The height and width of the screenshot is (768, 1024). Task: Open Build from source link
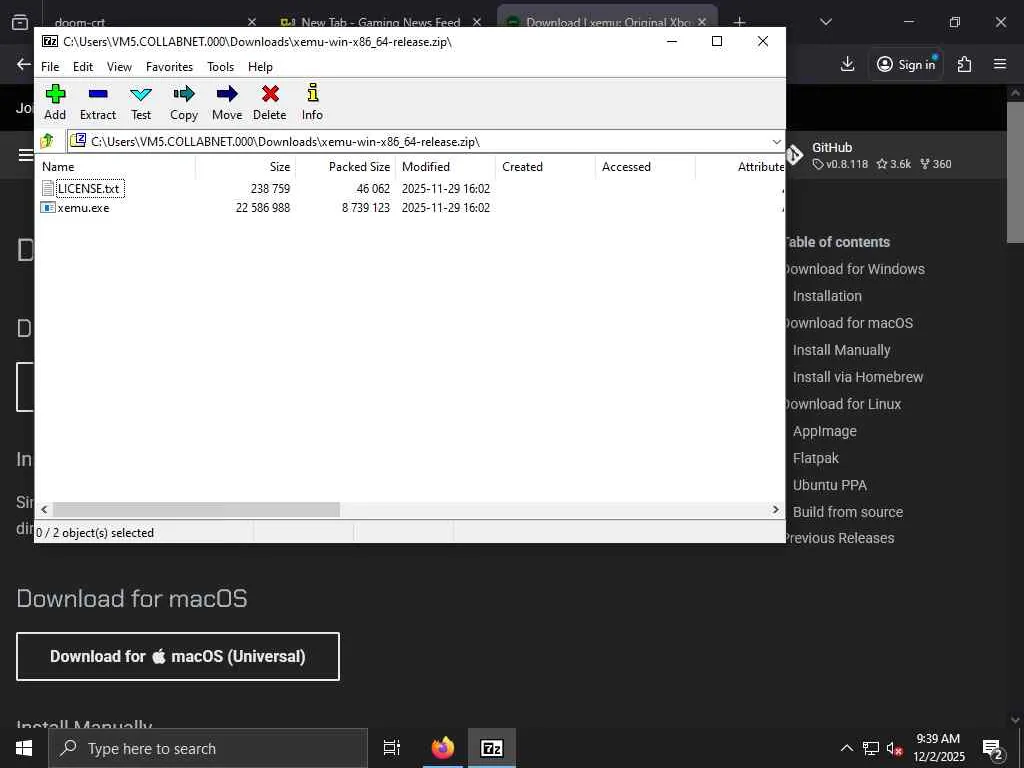tap(848, 512)
